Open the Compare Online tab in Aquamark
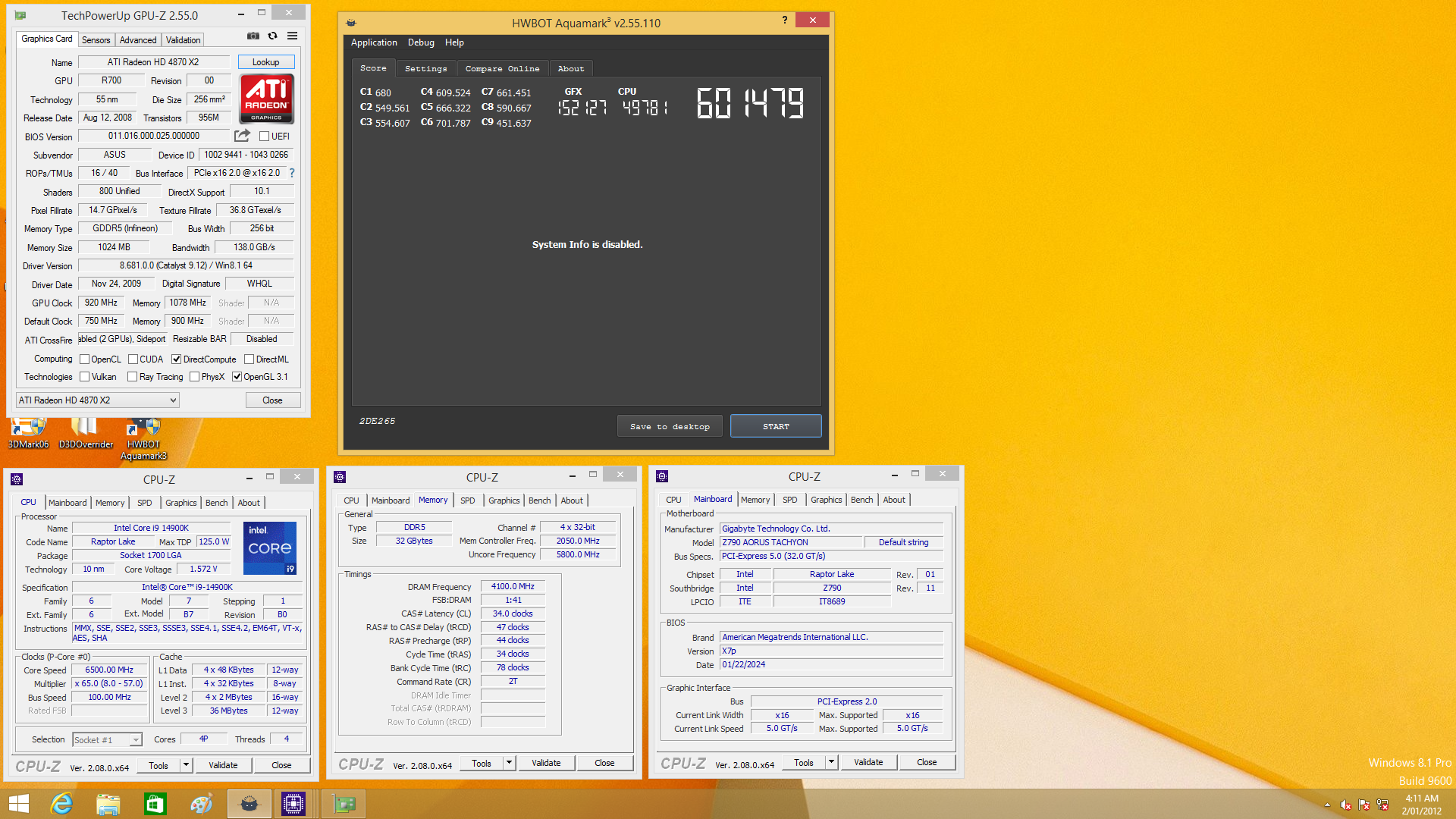The height and width of the screenshot is (819, 1456). tap(503, 69)
